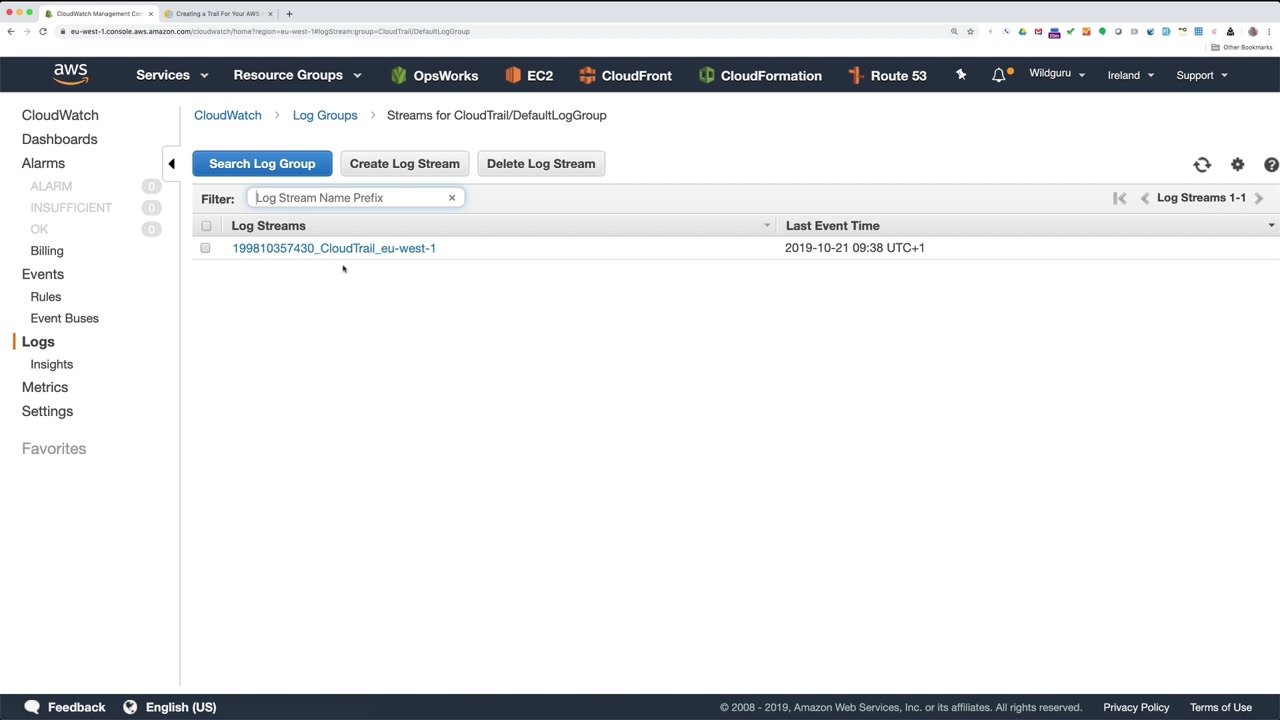This screenshot has height=720, width=1280.
Task: Expand the Resource Groups menu
Action: point(297,75)
